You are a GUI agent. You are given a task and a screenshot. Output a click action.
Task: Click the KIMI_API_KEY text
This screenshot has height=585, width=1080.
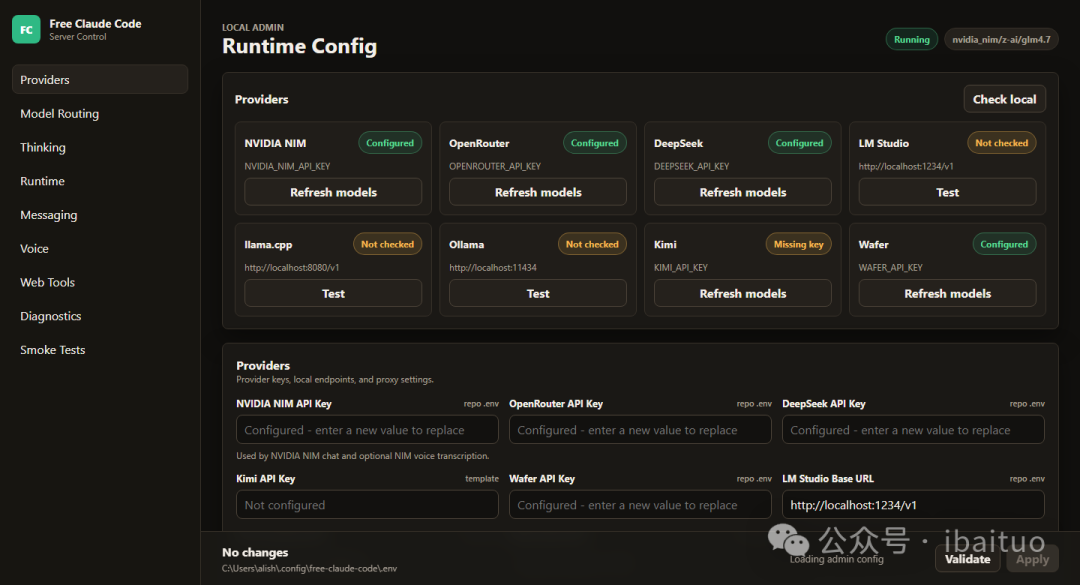pyautogui.click(x=681, y=267)
